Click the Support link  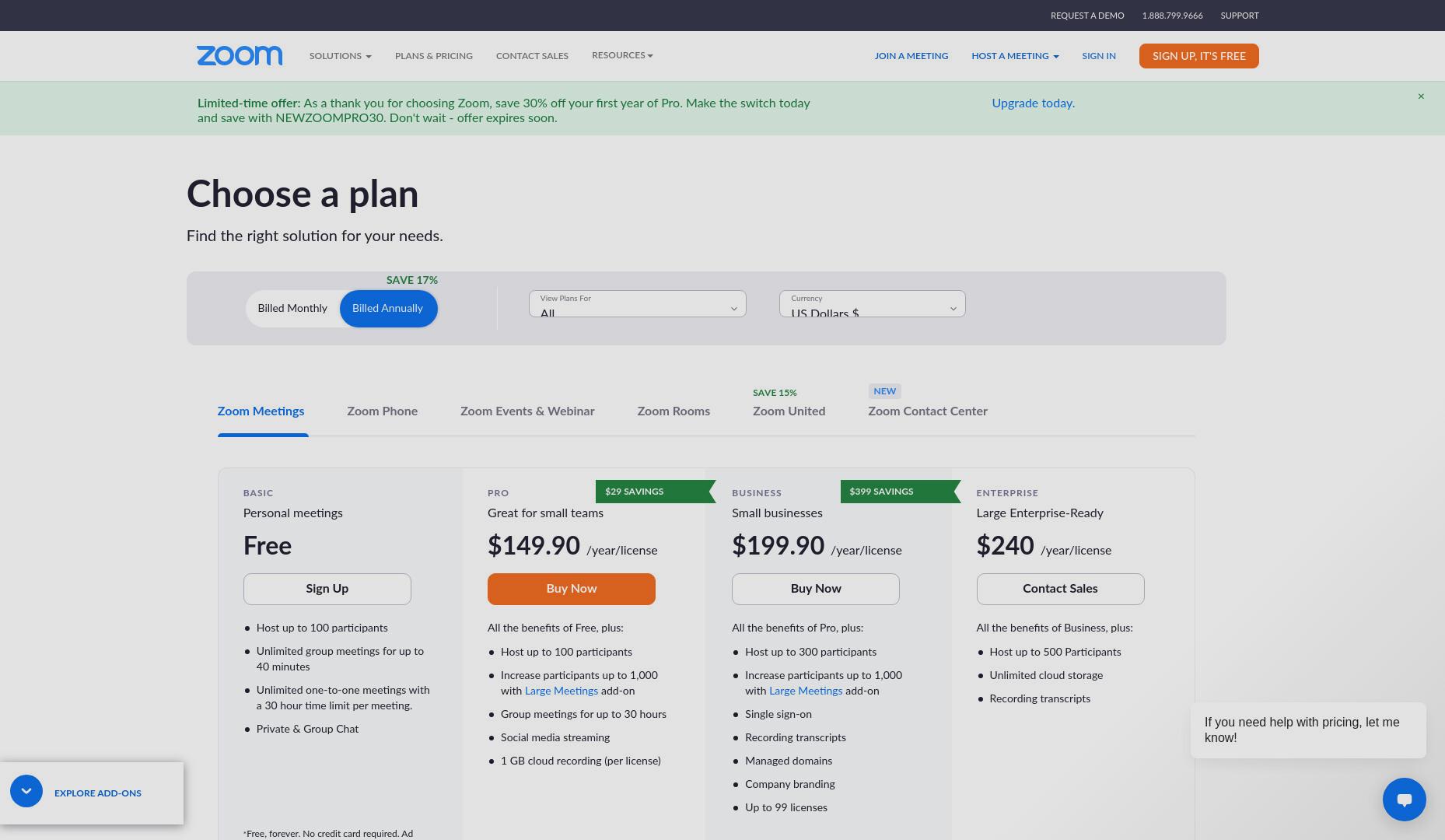[x=1240, y=16]
